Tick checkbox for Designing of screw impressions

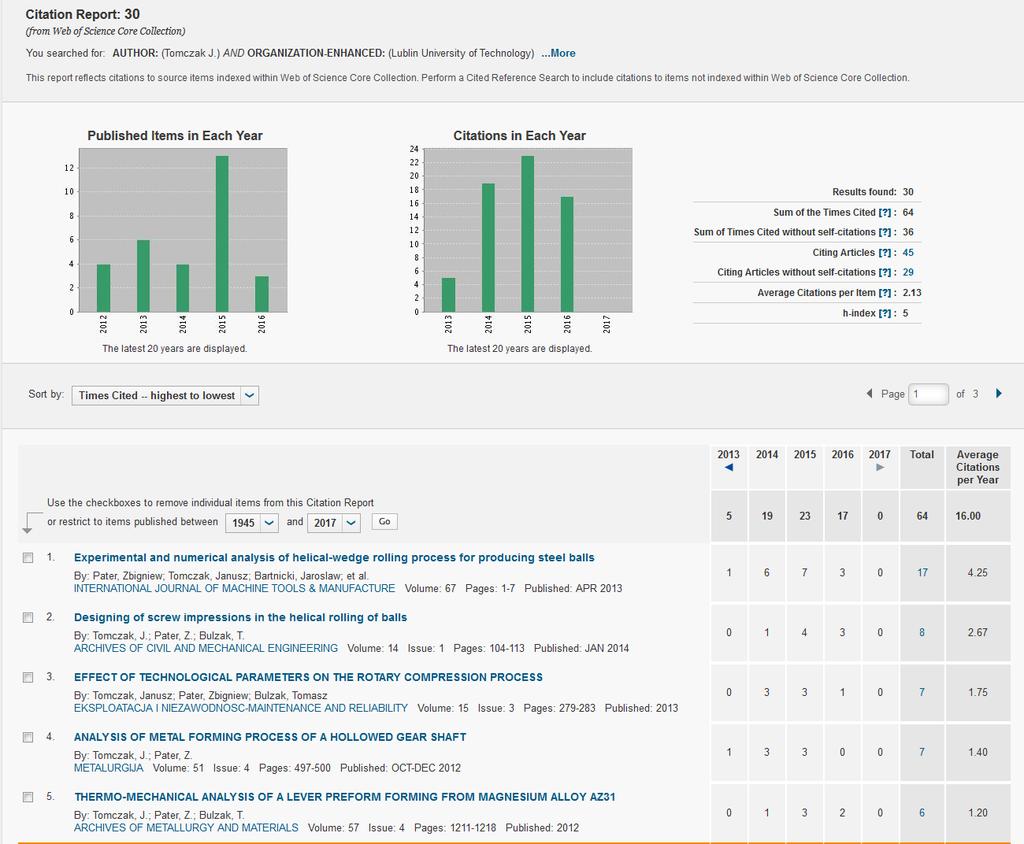point(28,618)
